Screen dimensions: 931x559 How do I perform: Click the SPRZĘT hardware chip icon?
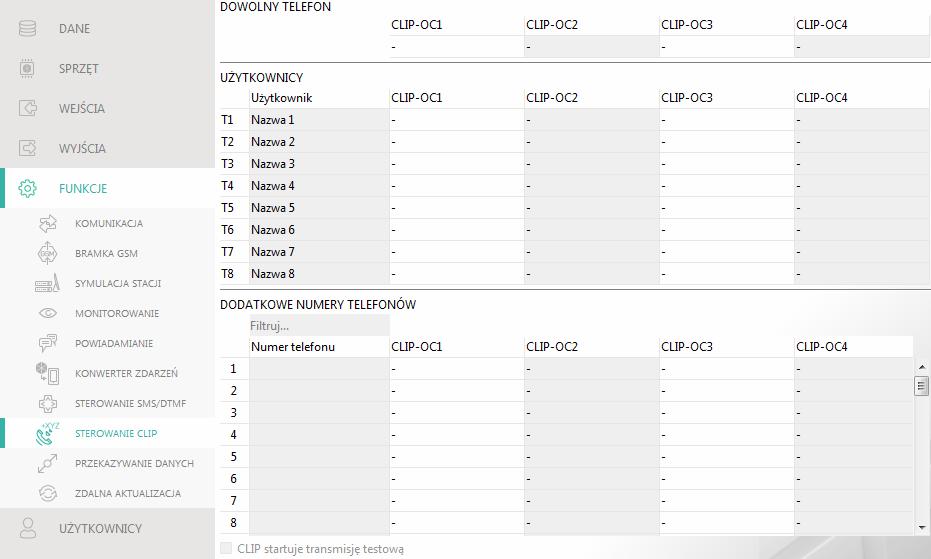coord(27,68)
